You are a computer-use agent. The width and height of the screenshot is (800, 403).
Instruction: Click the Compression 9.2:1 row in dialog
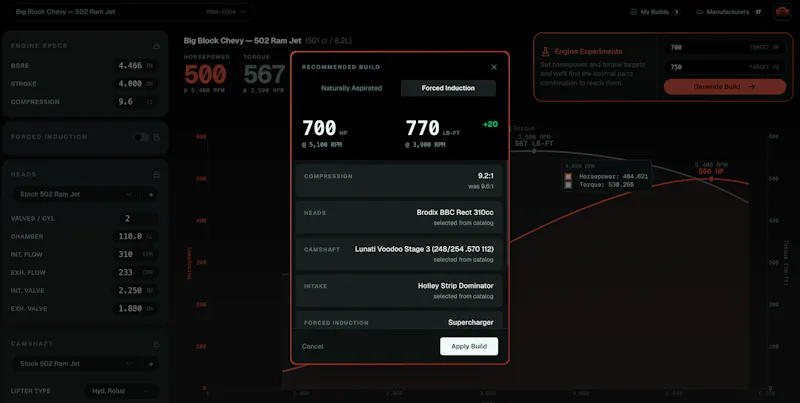[399, 181]
